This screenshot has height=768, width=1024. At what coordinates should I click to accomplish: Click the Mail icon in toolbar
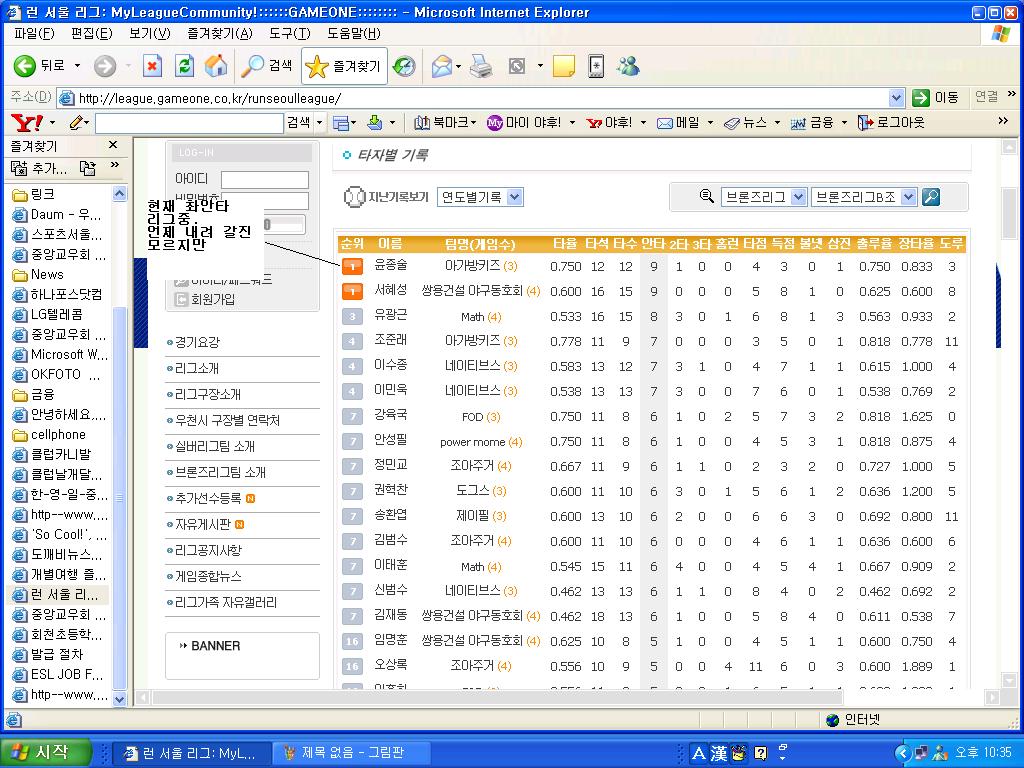pyautogui.click(x=441, y=66)
